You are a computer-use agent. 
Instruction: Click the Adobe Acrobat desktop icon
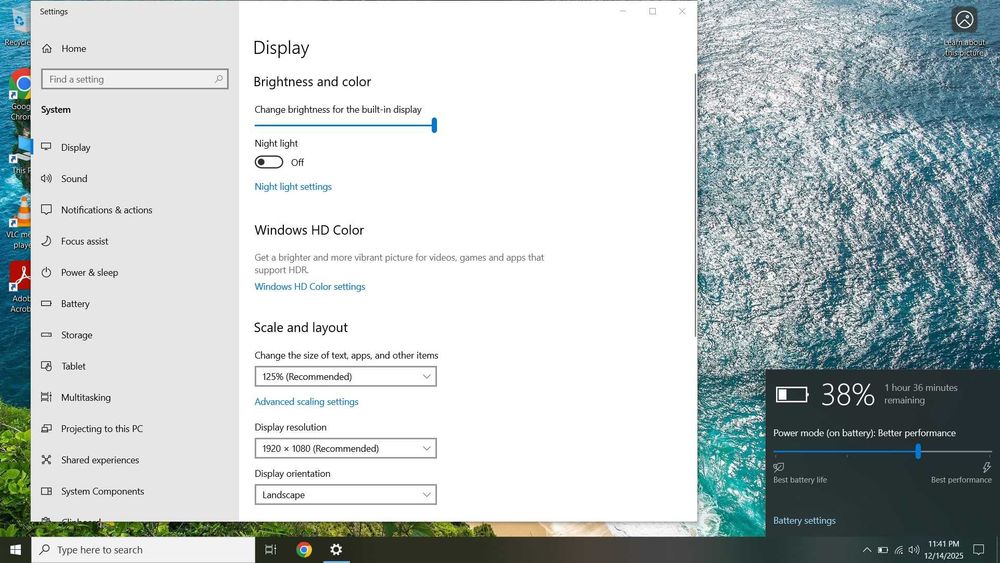19,287
